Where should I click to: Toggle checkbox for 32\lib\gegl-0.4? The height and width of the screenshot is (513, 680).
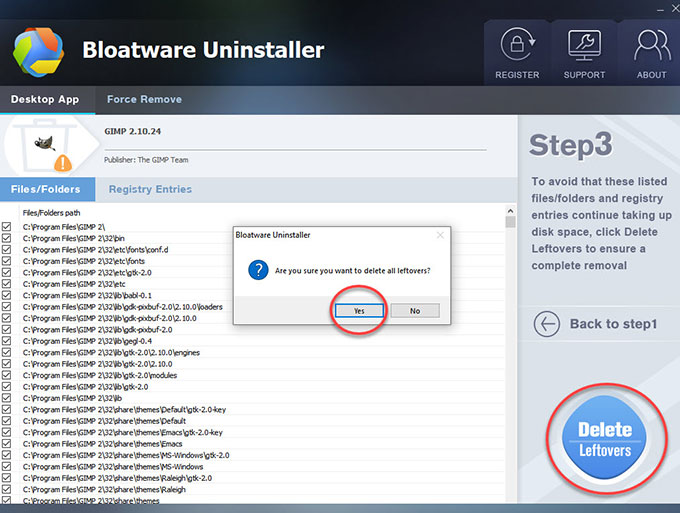click(7, 341)
